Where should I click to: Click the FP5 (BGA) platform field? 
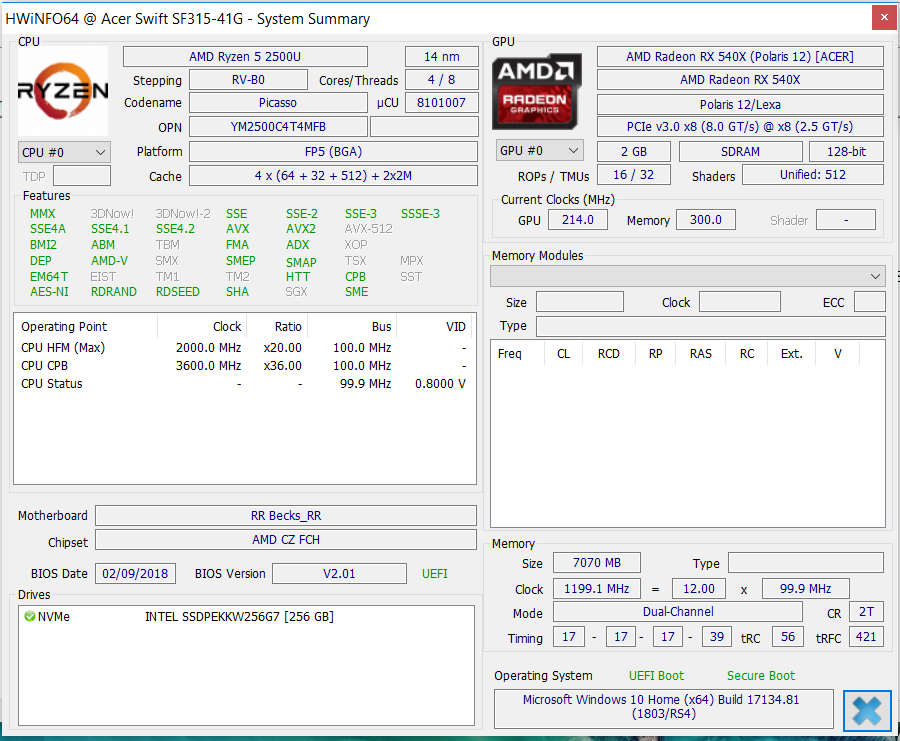point(333,152)
